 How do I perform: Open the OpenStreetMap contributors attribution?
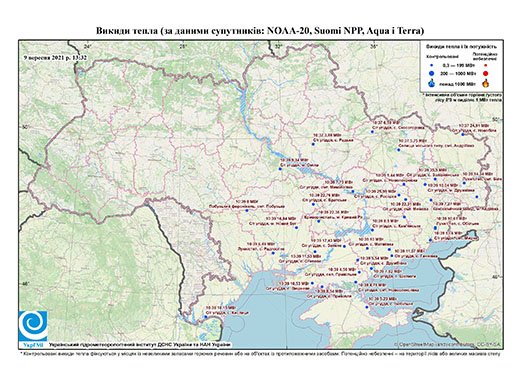[x=447, y=344]
